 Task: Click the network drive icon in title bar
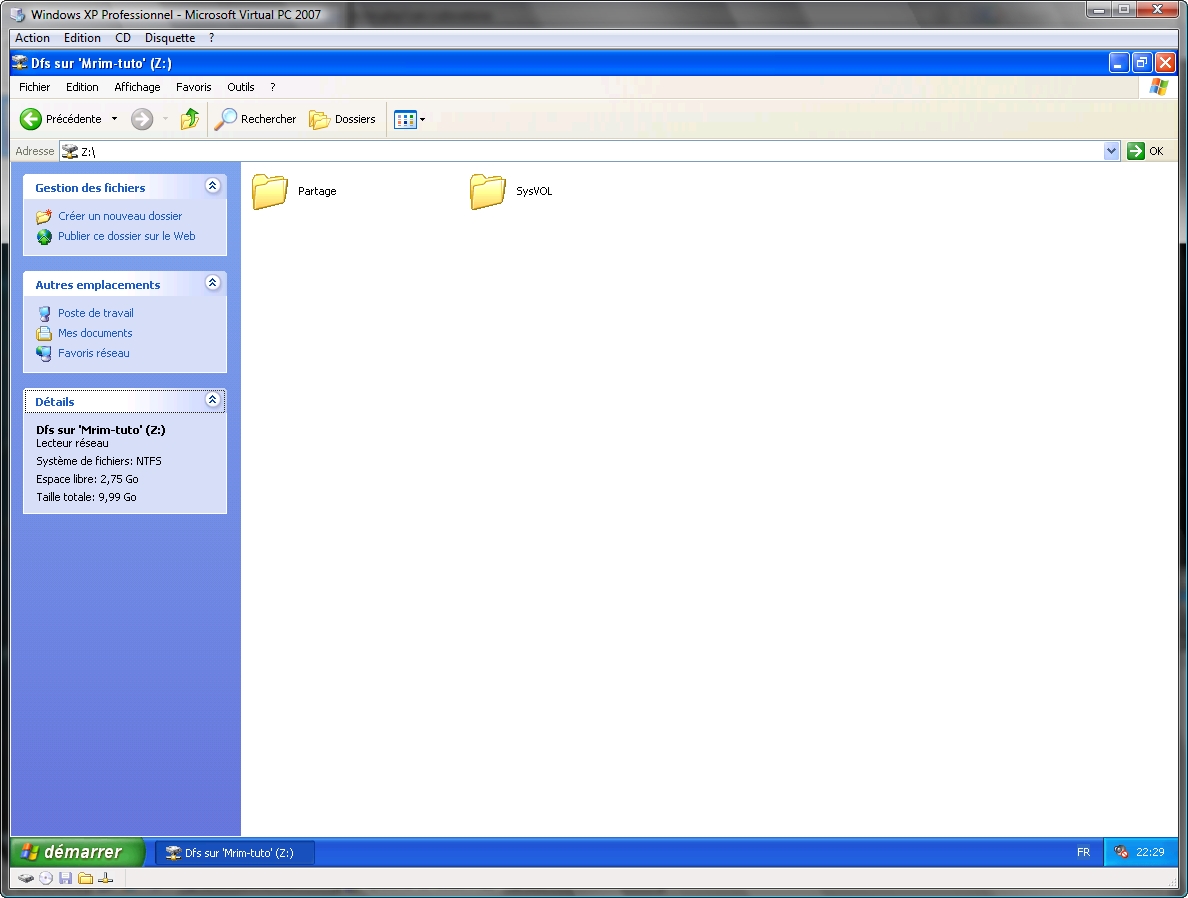[x=20, y=63]
